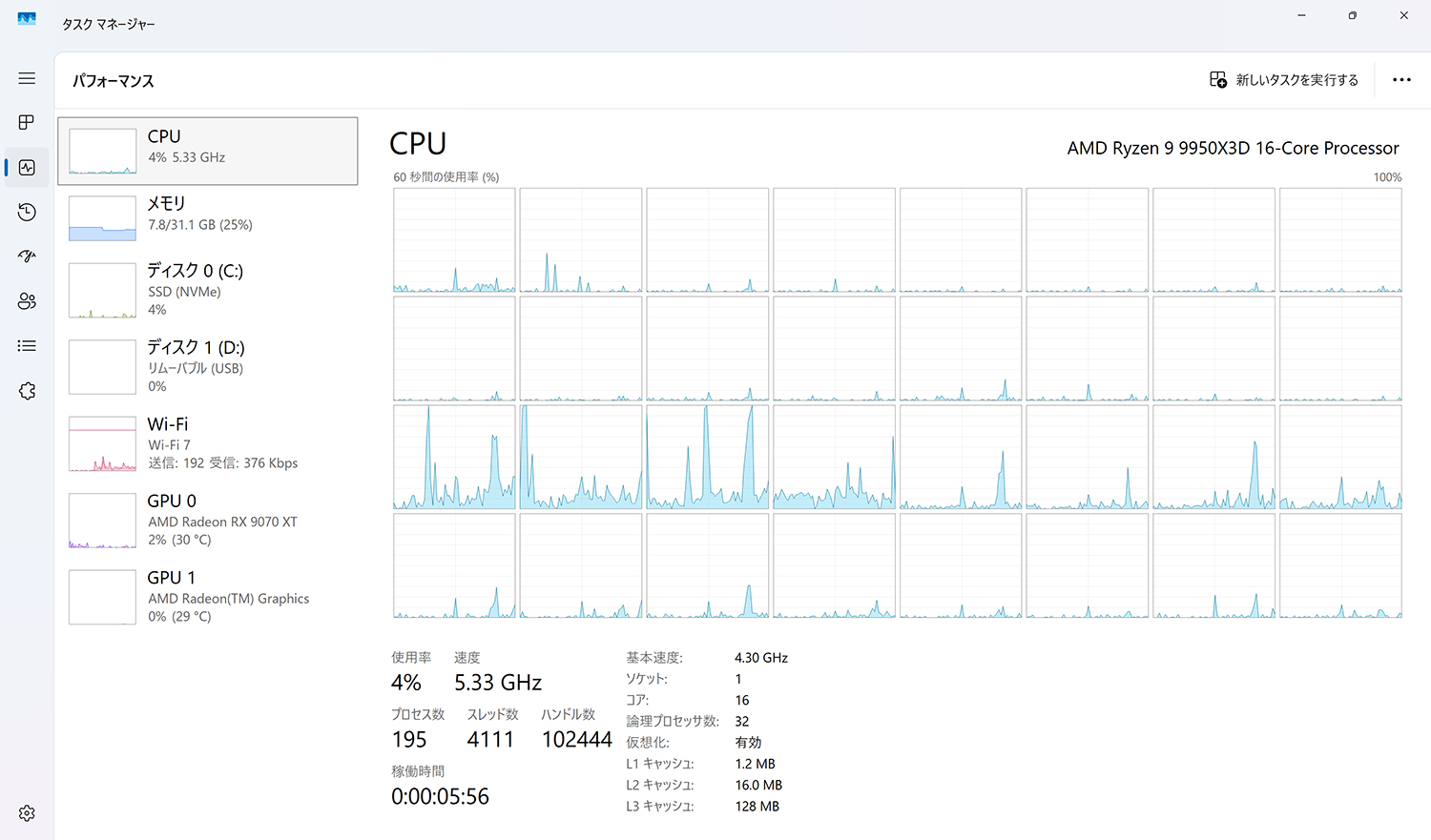This screenshot has width=1431, height=840.
Task: Open the Startup apps page icon
Action: [x=27, y=256]
